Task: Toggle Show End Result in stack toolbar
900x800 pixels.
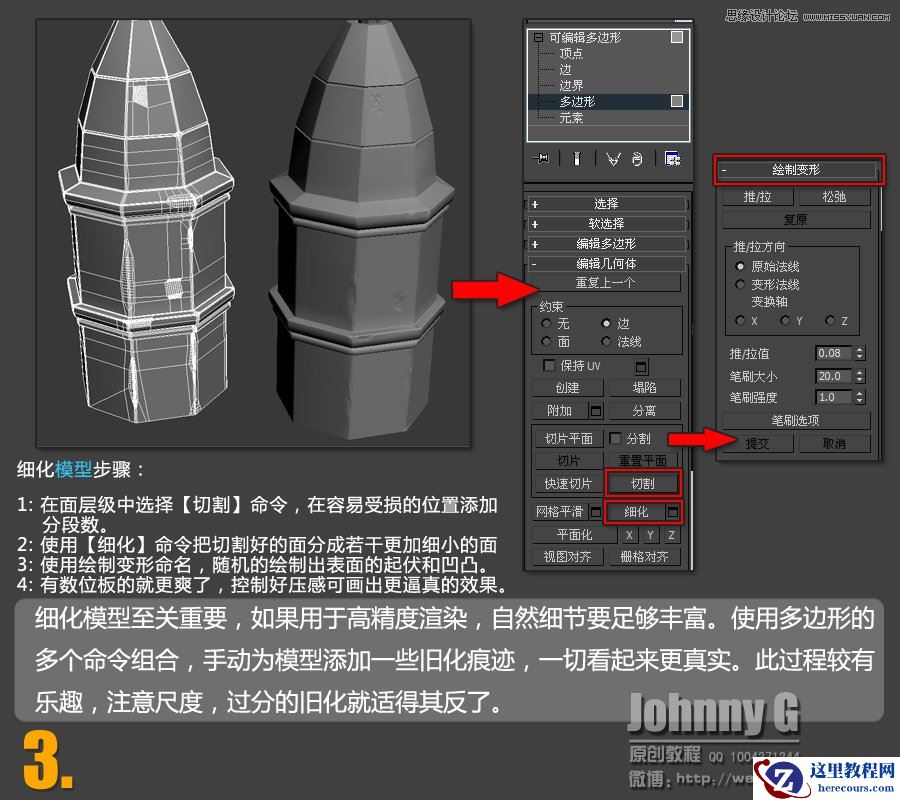Action: click(575, 158)
